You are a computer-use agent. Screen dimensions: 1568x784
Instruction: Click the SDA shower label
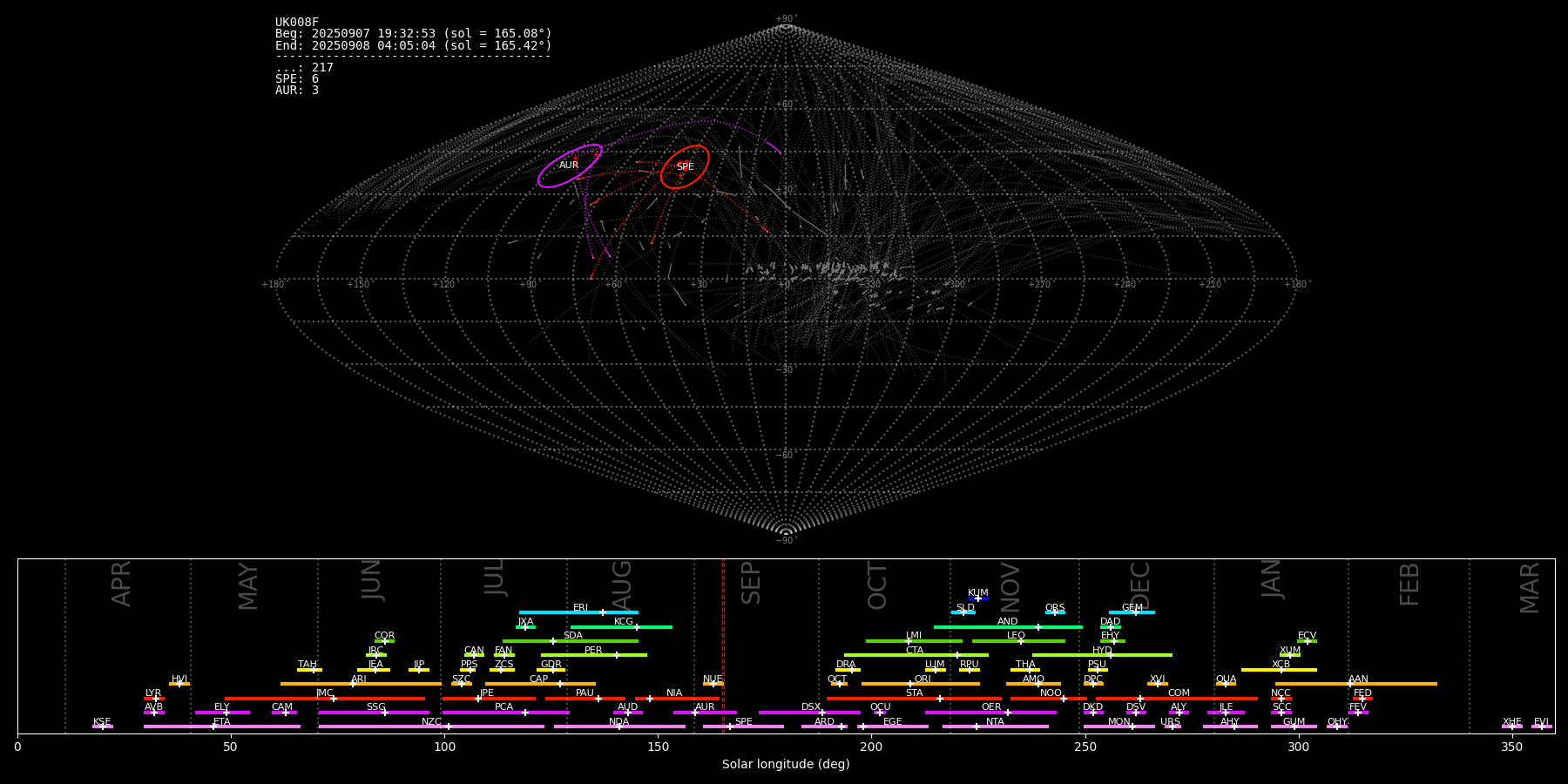(x=573, y=636)
